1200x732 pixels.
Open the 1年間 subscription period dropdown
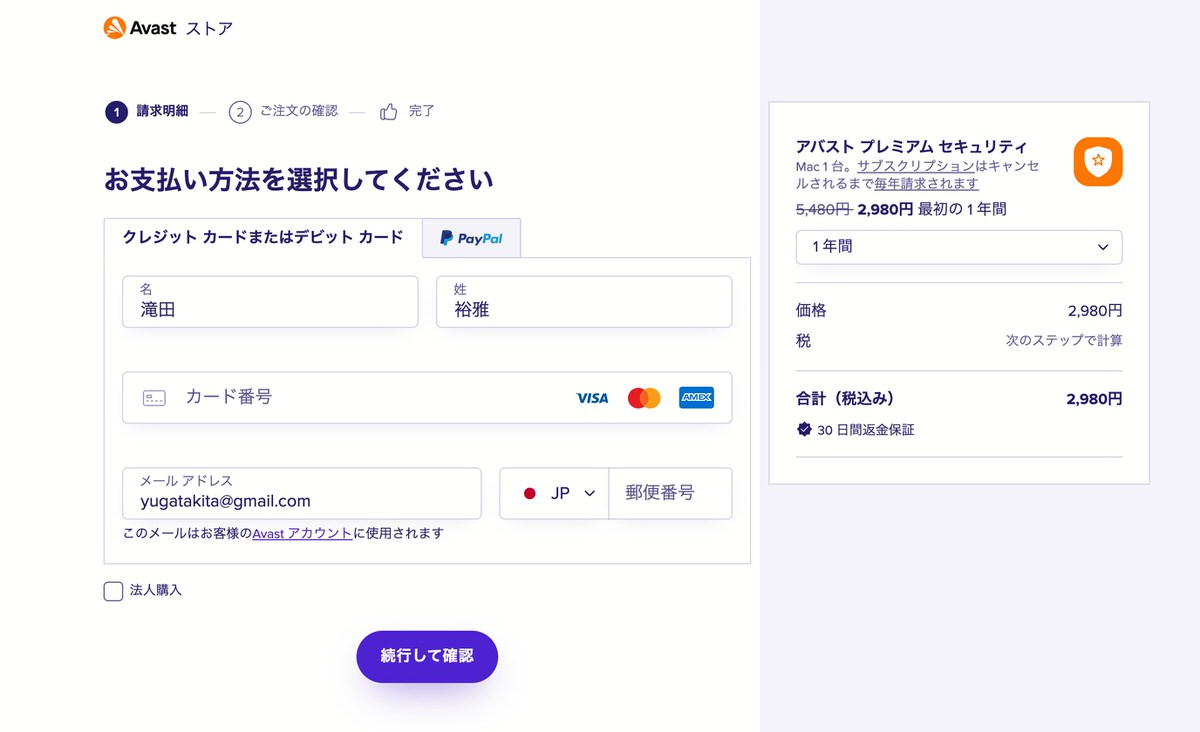coord(959,247)
